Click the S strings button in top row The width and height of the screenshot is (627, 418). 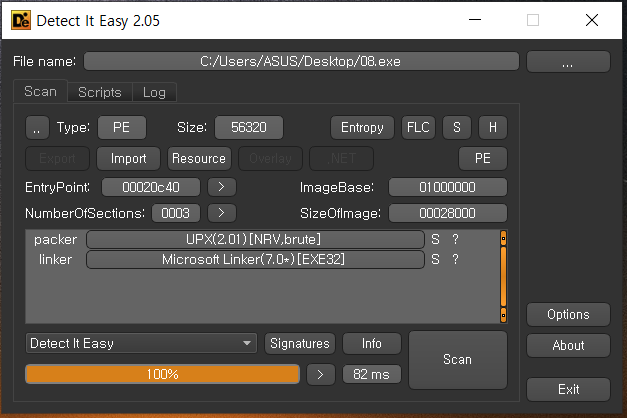[x=457, y=128]
